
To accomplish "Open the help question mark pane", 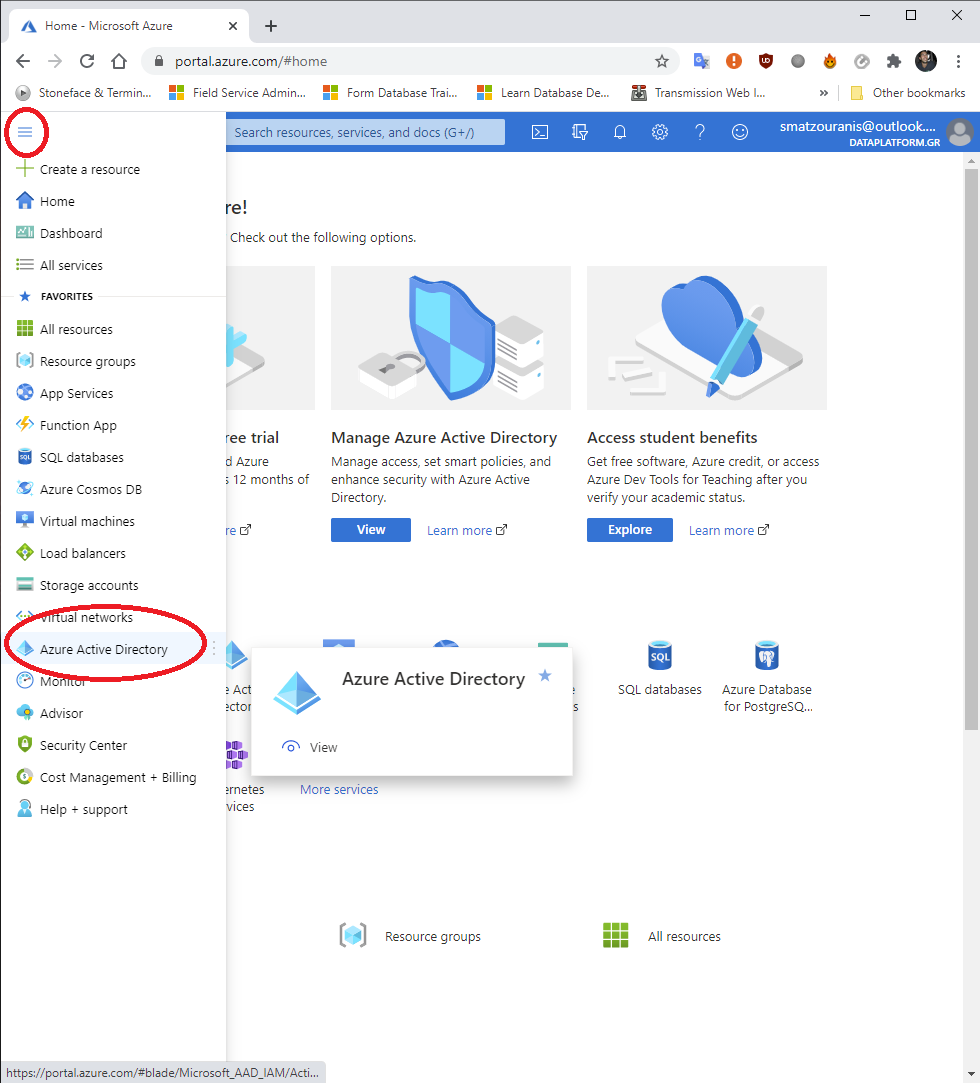I will pyautogui.click(x=700, y=131).
